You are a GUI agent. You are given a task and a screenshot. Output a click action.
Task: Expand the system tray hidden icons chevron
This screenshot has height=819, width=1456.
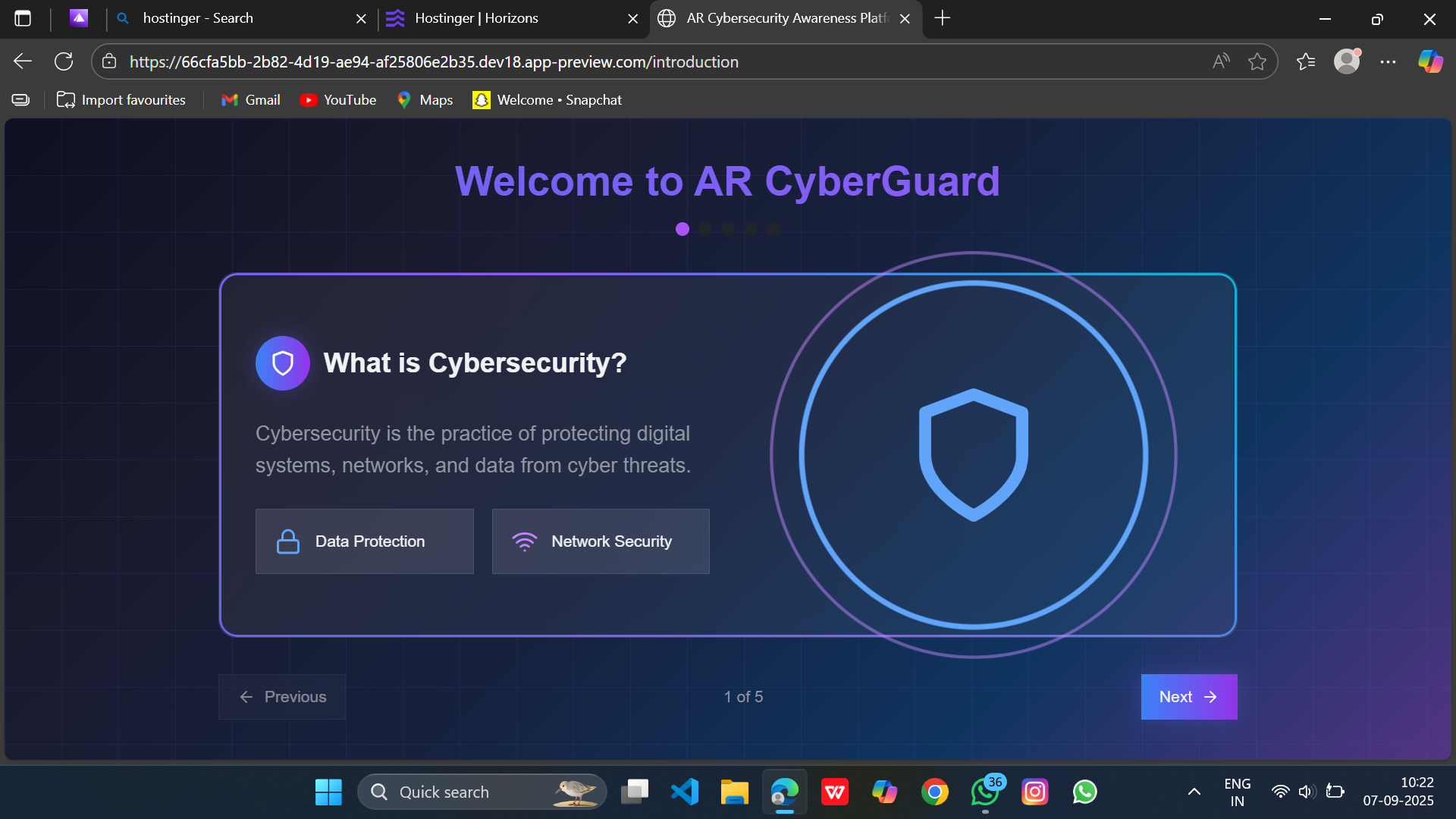click(1194, 792)
